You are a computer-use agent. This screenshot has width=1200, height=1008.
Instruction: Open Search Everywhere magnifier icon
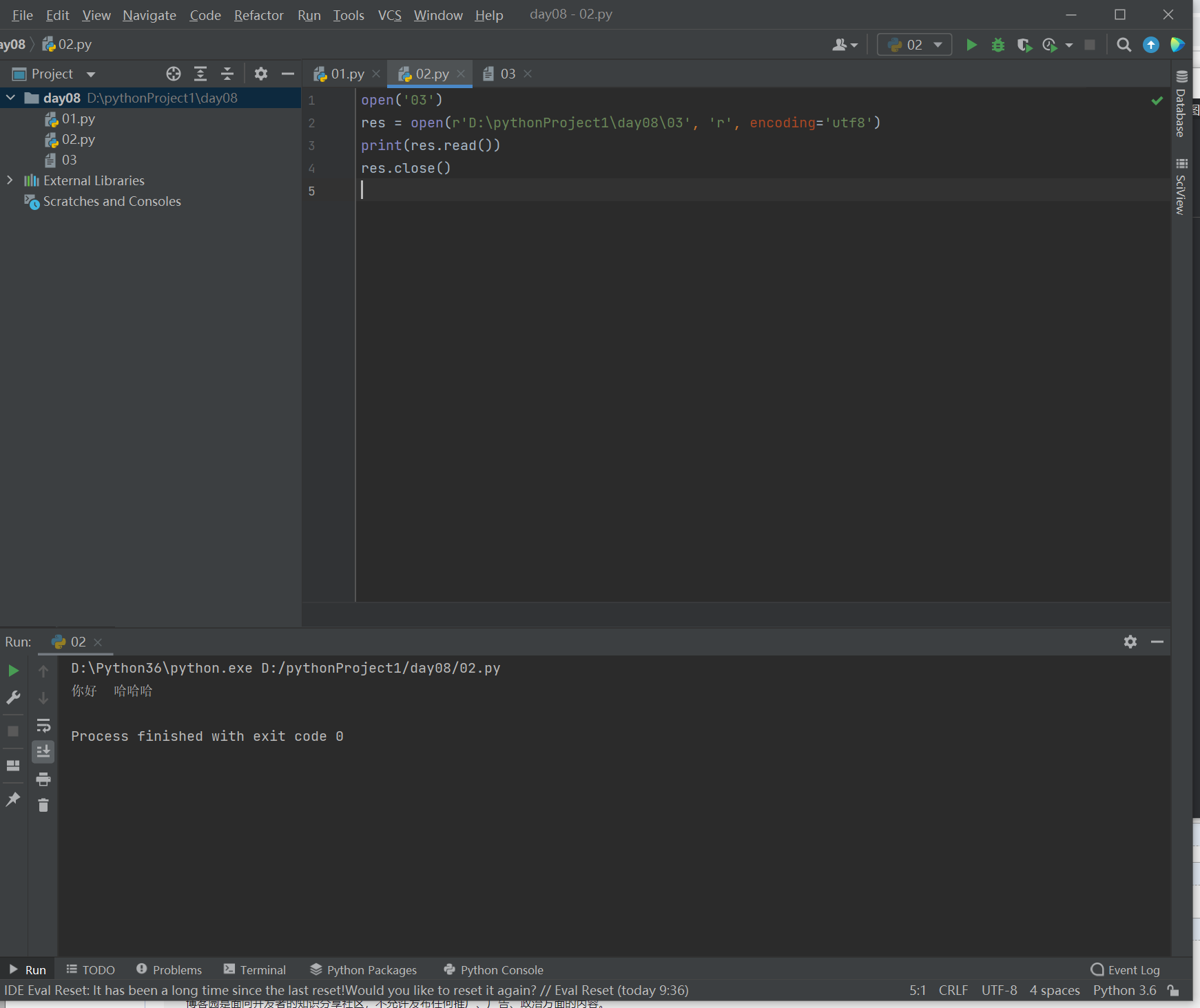click(1124, 45)
